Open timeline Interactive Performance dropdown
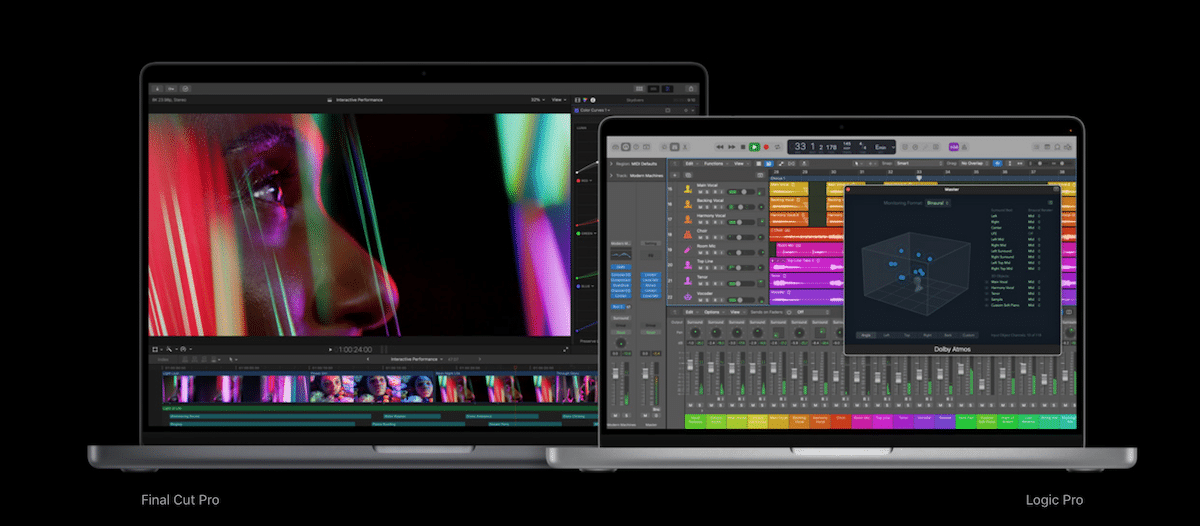Screen dimensions: 1200x526 point(419,359)
